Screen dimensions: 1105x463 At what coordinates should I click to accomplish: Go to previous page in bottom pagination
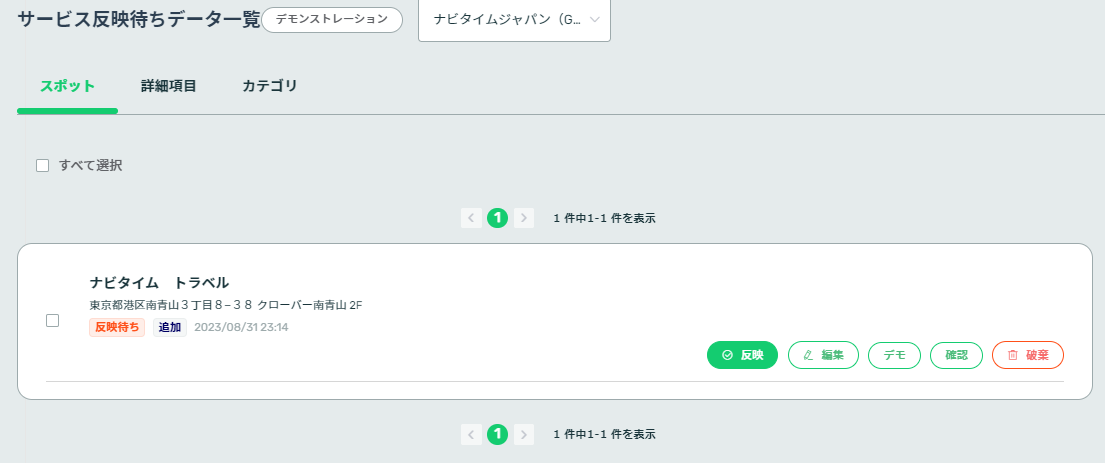pyautogui.click(x=471, y=434)
